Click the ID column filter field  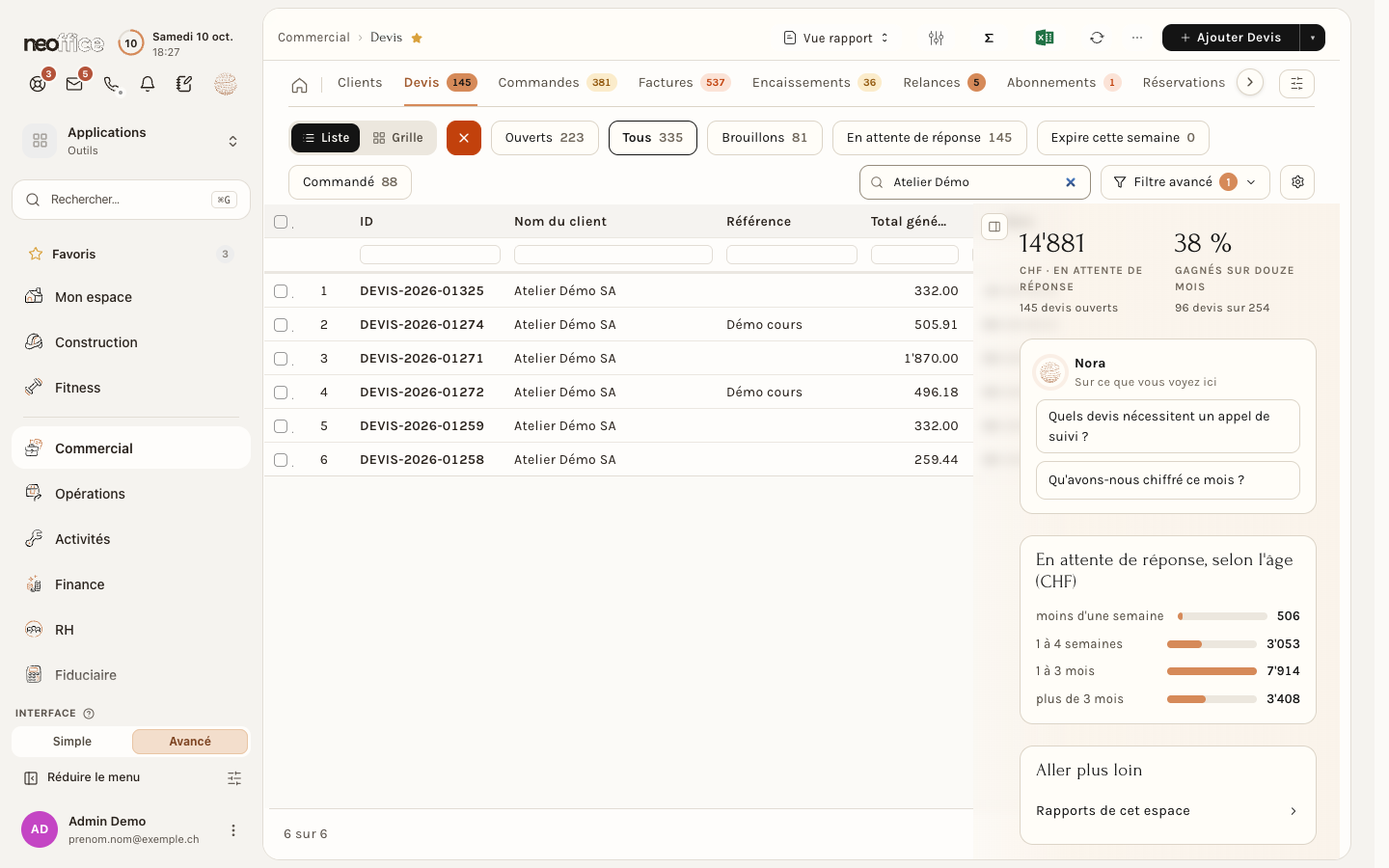[x=430, y=255]
